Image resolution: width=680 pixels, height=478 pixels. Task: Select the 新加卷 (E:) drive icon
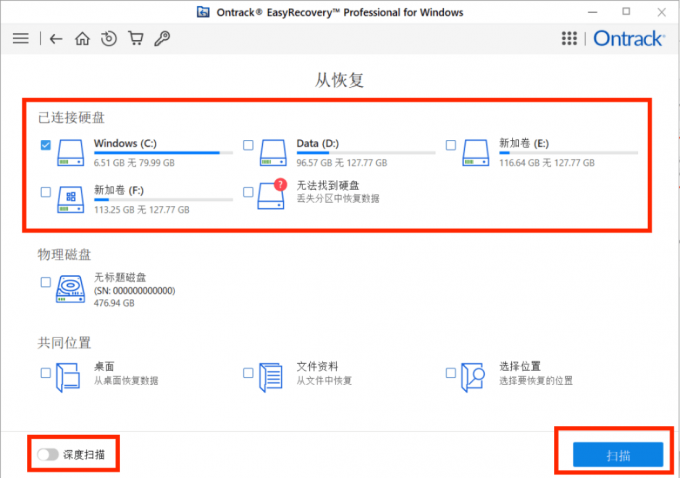[476, 153]
